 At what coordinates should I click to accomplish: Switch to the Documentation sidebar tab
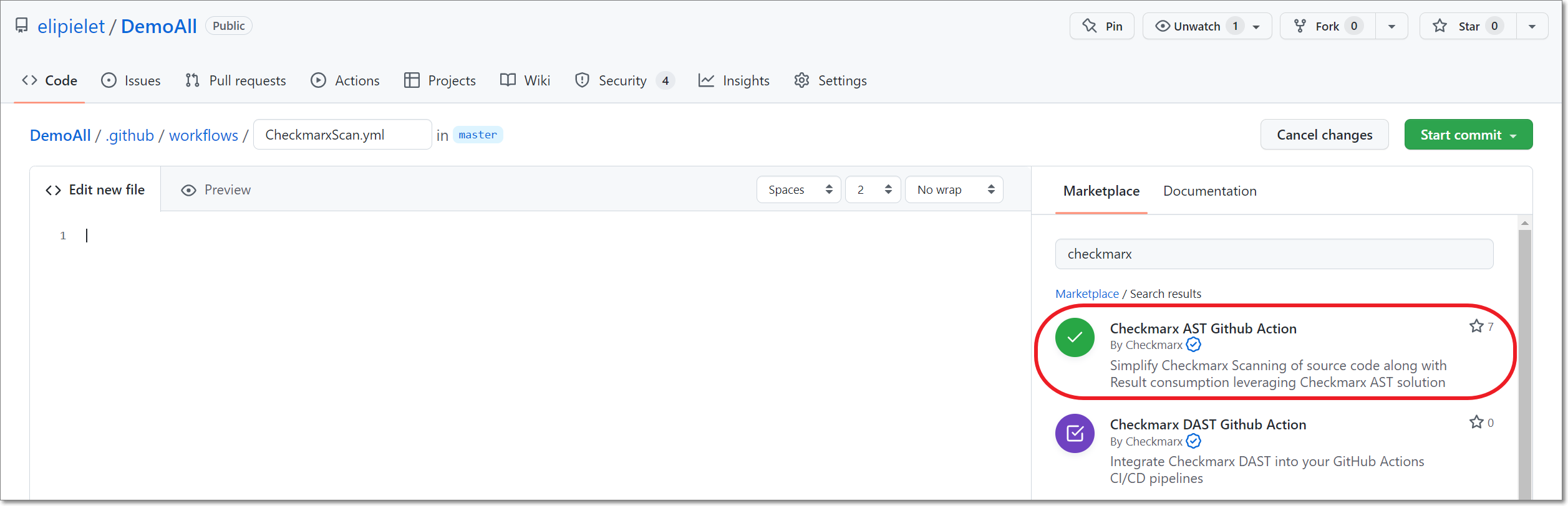(1210, 191)
